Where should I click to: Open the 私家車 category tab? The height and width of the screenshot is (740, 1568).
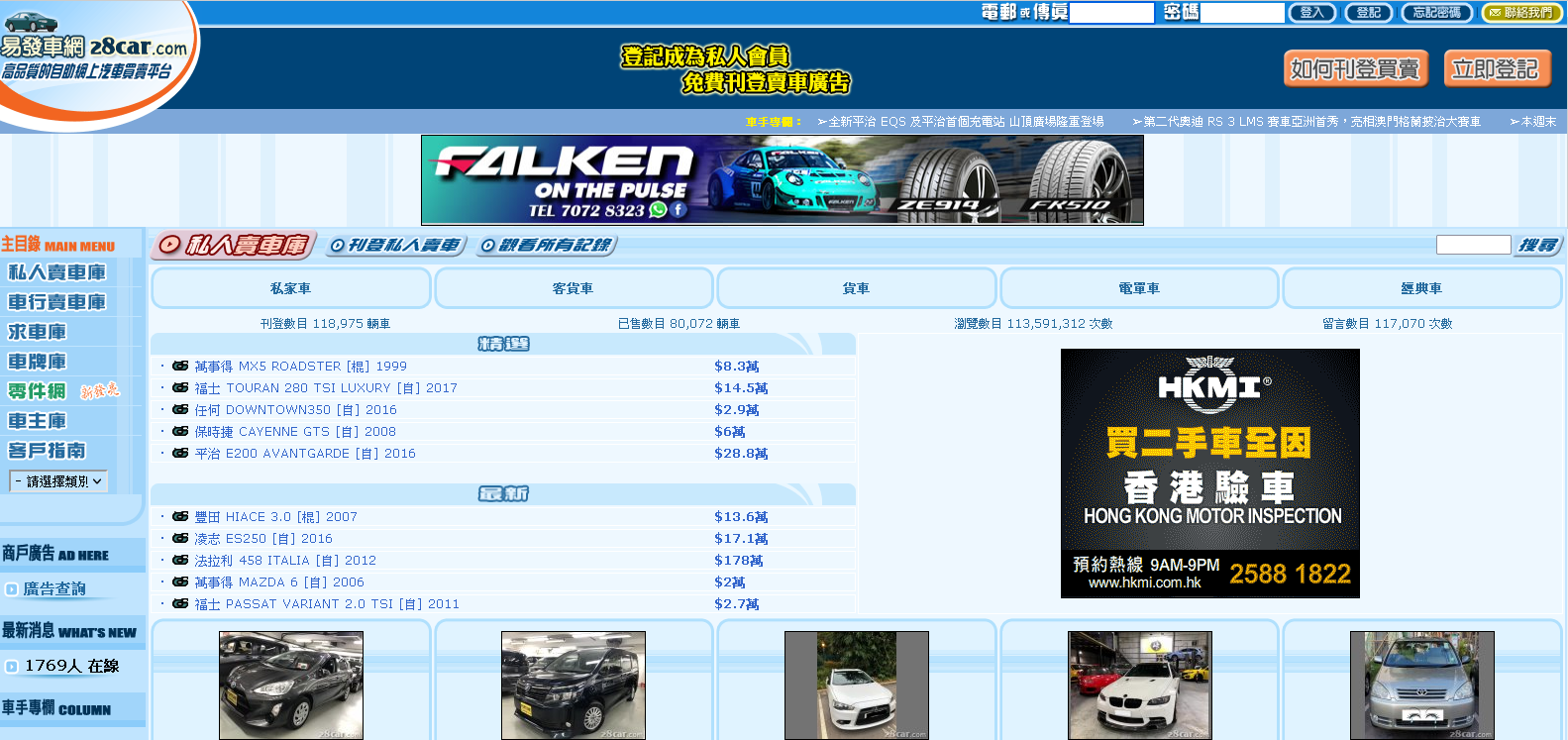click(x=290, y=288)
